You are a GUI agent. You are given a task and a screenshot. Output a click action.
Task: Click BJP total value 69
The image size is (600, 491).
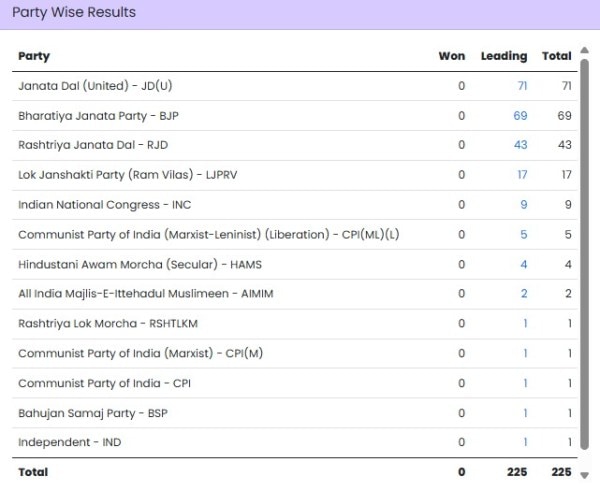tap(564, 116)
